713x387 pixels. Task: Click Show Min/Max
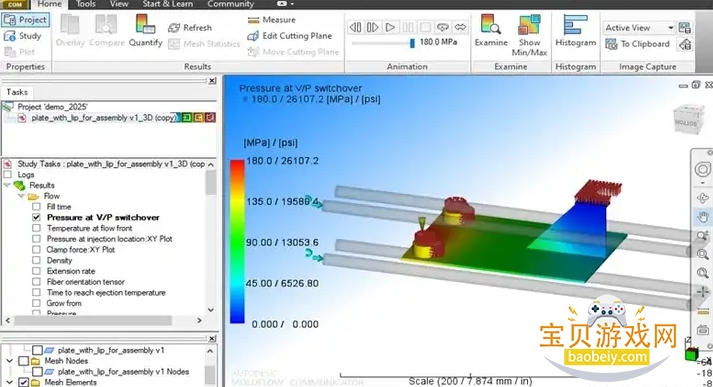(x=529, y=35)
